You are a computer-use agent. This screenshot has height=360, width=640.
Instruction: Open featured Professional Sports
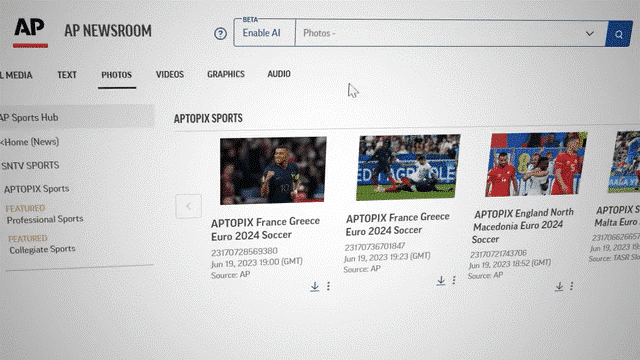(45, 219)
